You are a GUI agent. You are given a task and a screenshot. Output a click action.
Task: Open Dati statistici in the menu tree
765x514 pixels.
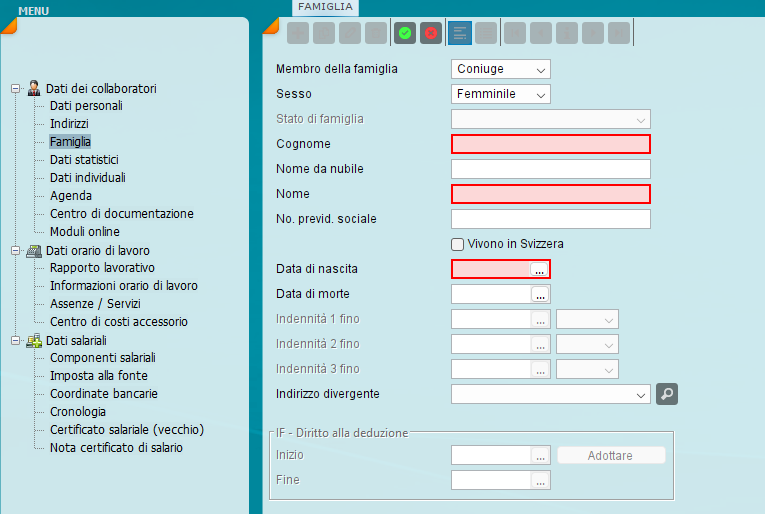[x=84, y=160]
